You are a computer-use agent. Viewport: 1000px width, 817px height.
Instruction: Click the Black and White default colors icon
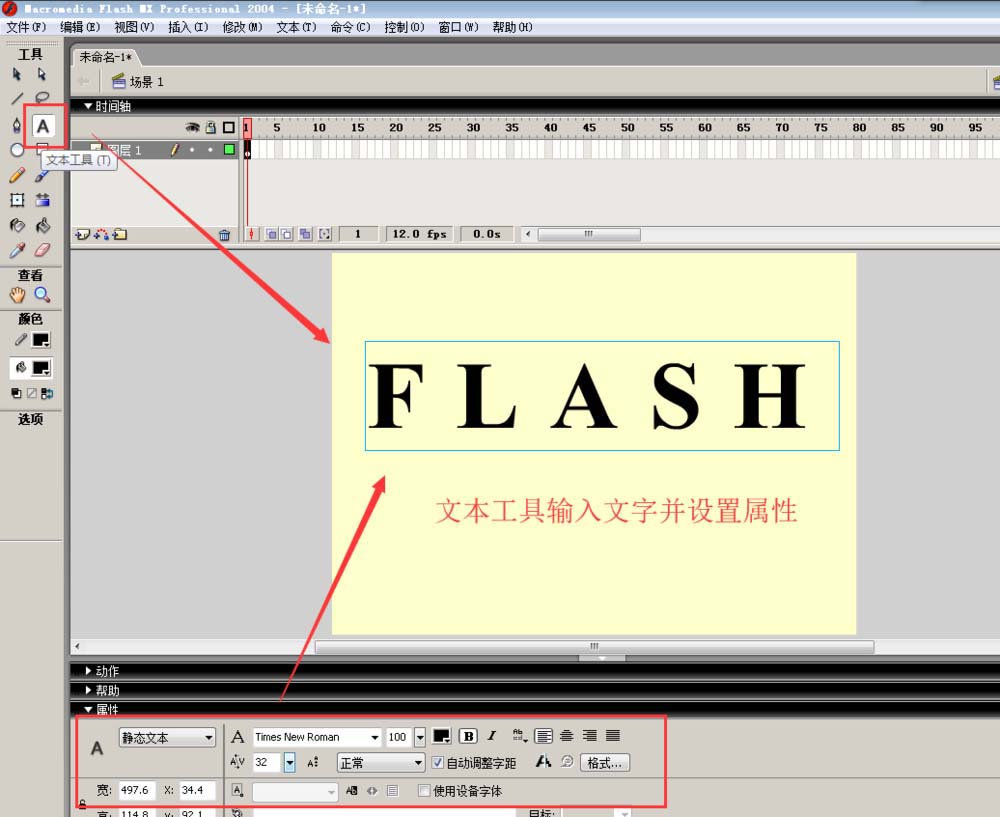(17, 394)
